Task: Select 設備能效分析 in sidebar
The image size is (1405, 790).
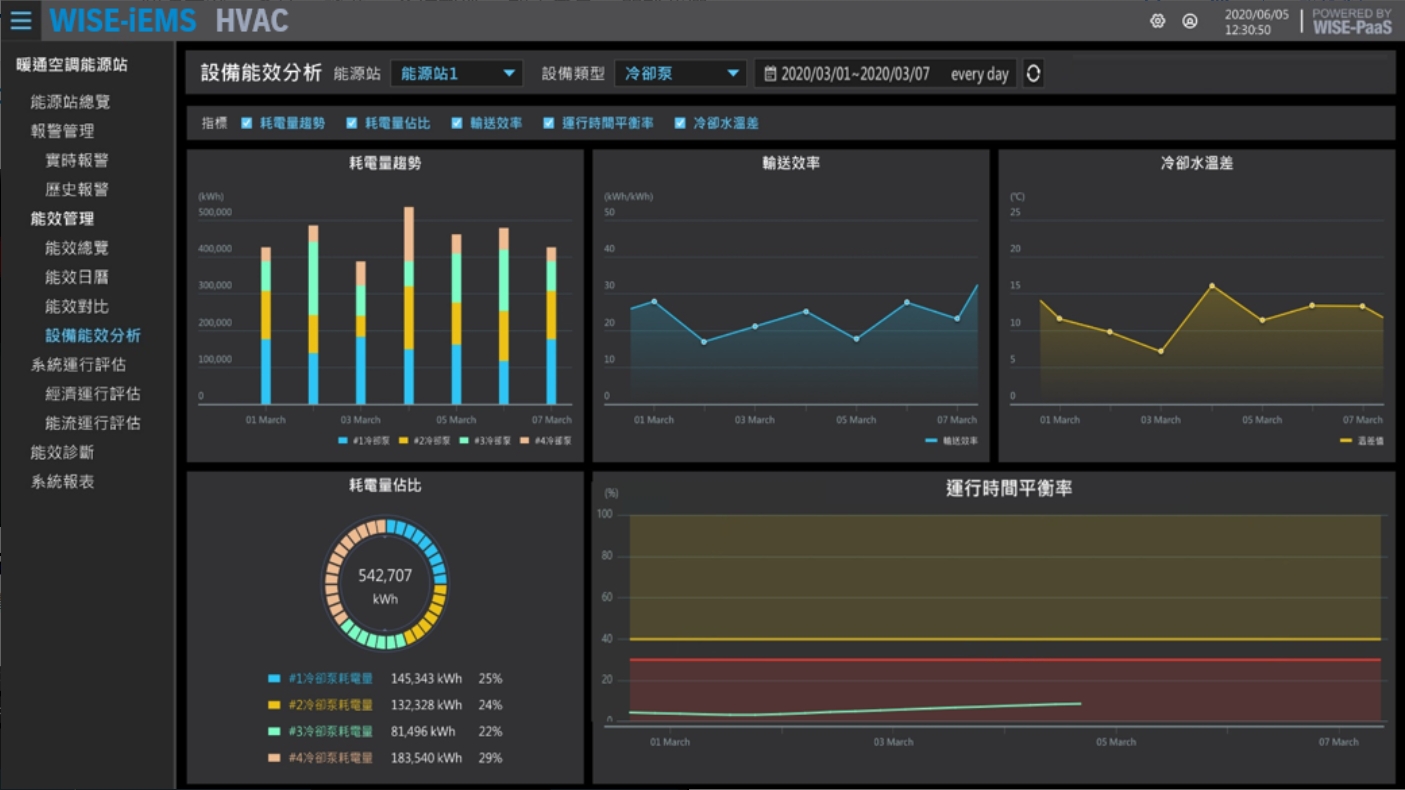Action: tap(93, 335)
